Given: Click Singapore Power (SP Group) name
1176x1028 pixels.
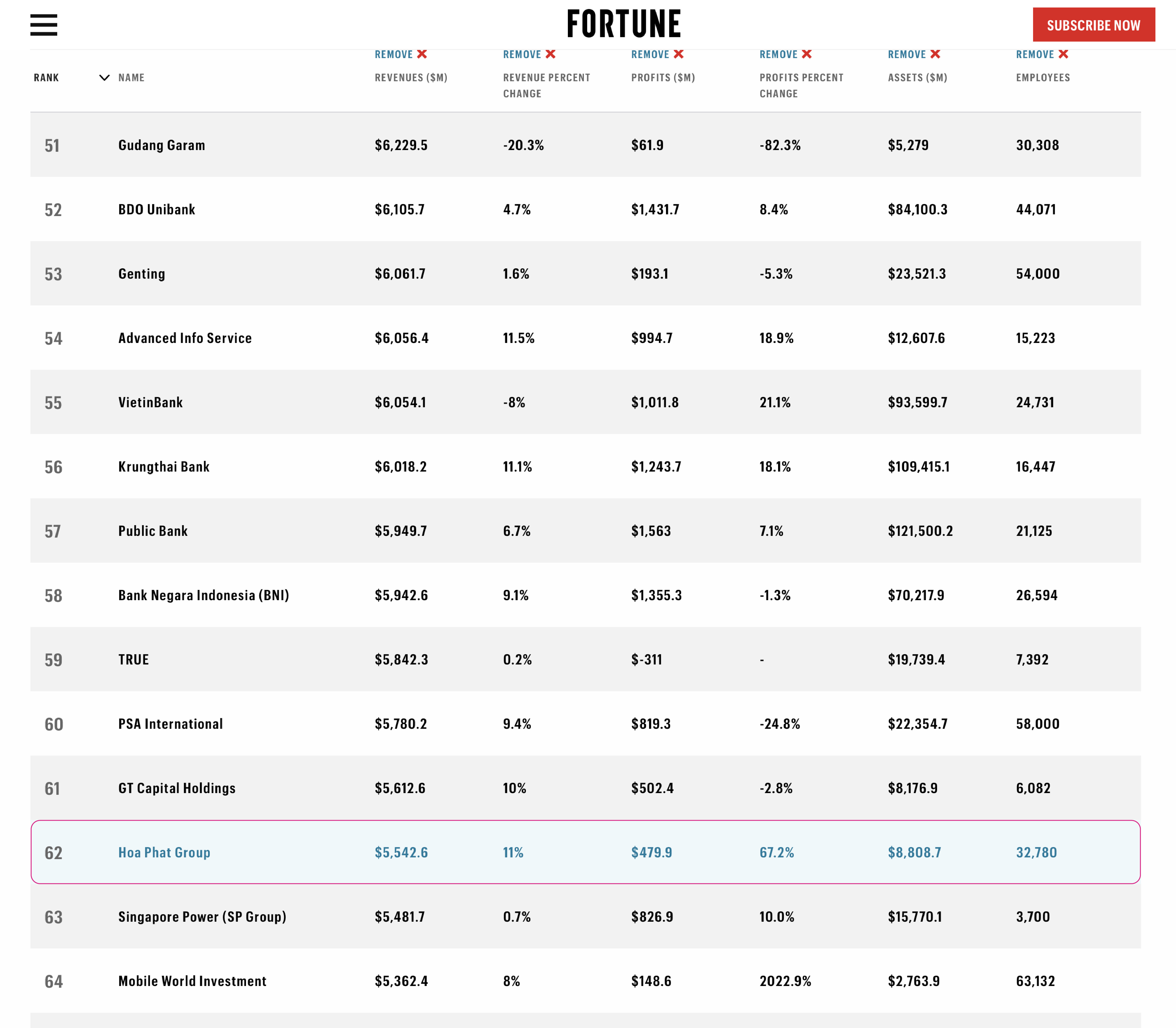Looking at the screenshot, I should (202, 917).
